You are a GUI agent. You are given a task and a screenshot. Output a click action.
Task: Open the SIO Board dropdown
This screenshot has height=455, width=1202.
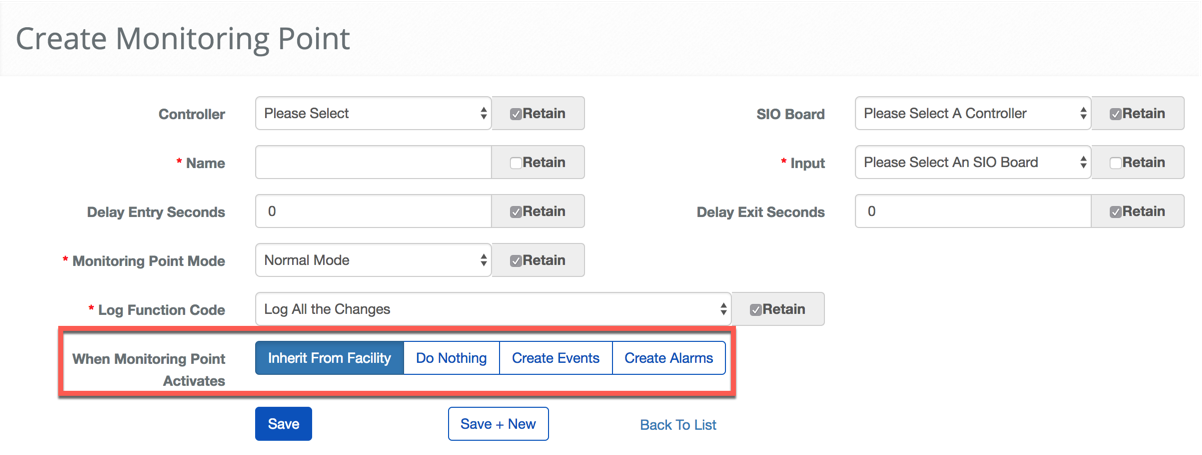[972, 114]
